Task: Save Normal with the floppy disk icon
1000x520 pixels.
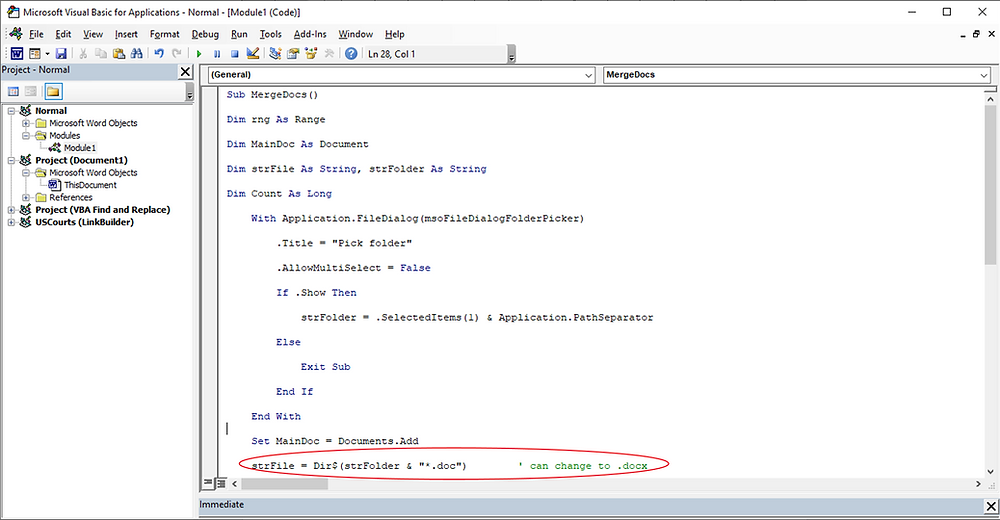Action: click(61, 54)
